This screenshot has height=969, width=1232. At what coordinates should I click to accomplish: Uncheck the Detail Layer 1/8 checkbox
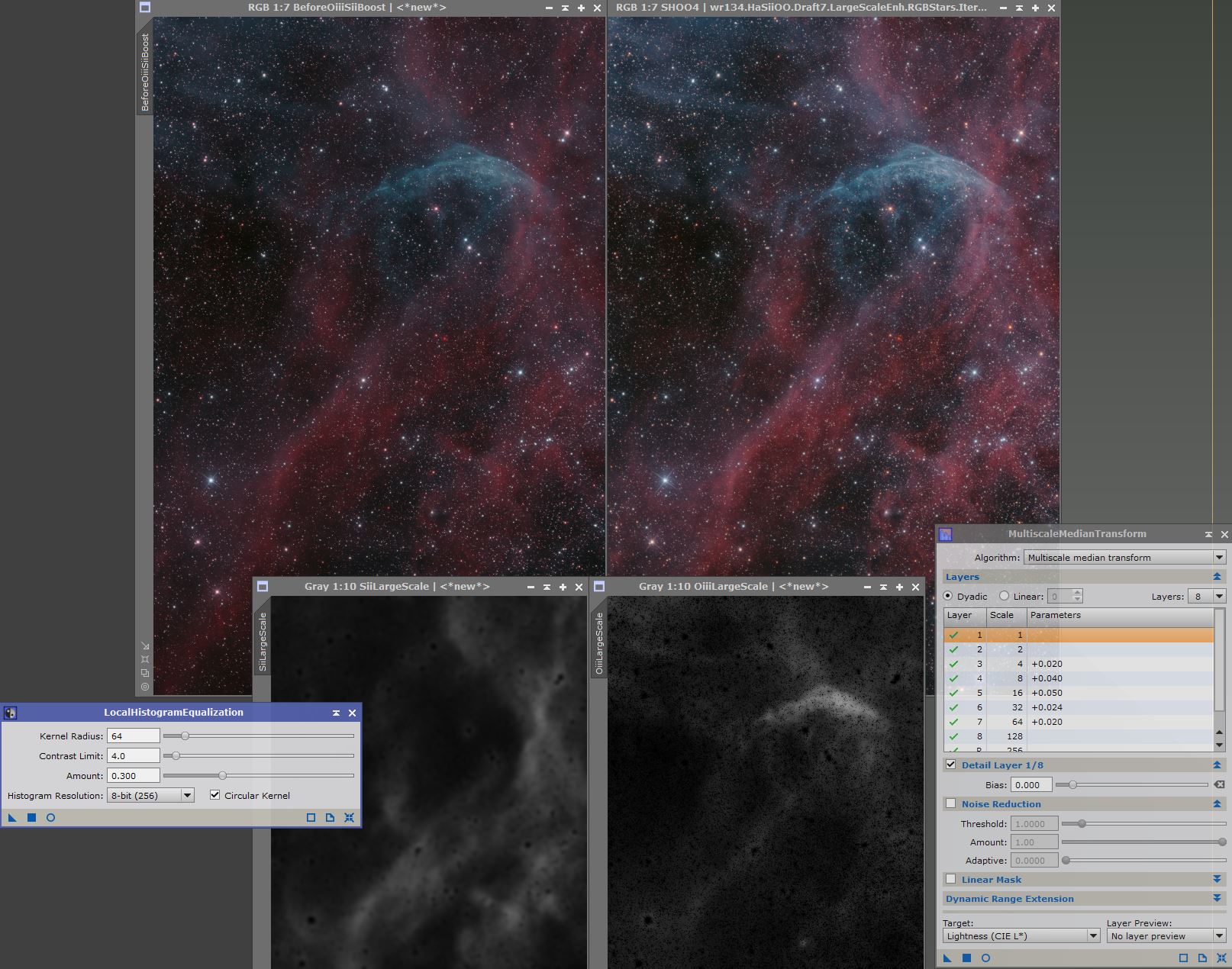click(950, 765)
